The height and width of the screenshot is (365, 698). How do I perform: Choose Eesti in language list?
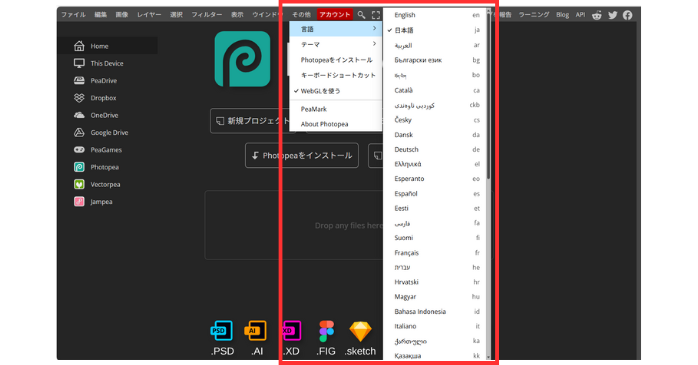[434, 208]
